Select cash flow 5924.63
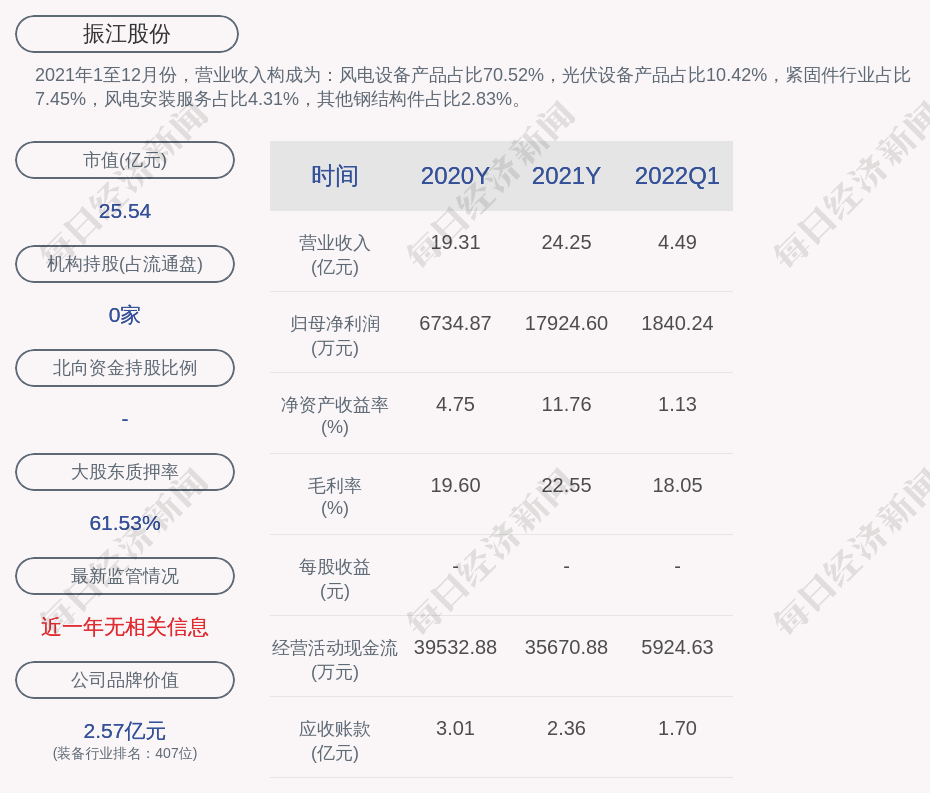 [677, 647]
